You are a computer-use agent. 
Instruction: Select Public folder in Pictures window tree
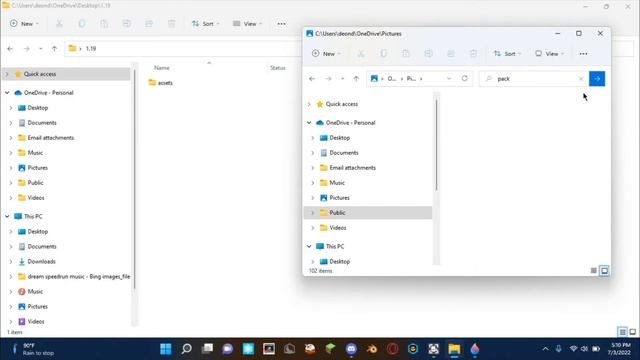coord(368,213)
